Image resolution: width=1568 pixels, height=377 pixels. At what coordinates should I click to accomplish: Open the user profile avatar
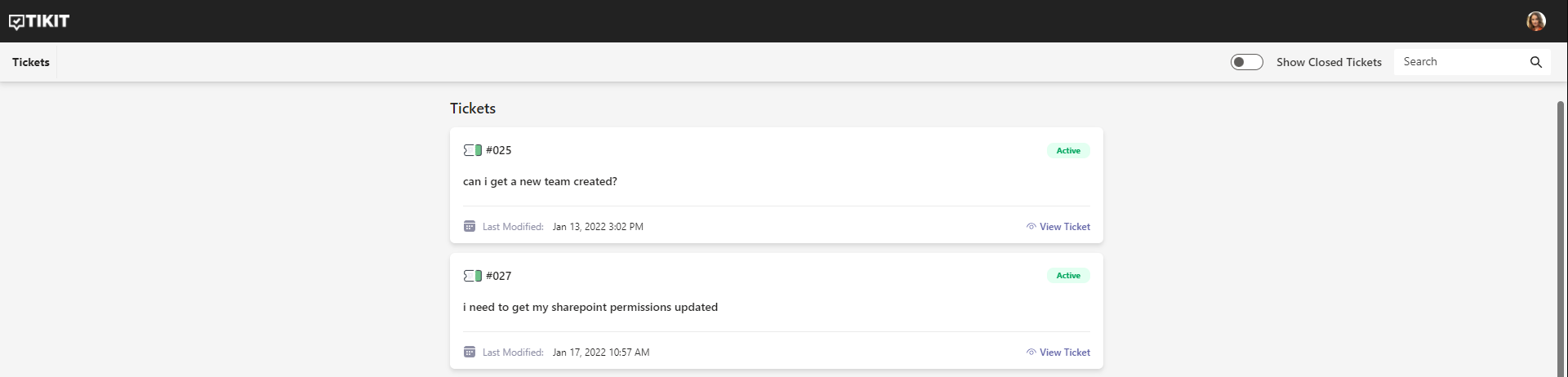click(x=1535, y=21)
